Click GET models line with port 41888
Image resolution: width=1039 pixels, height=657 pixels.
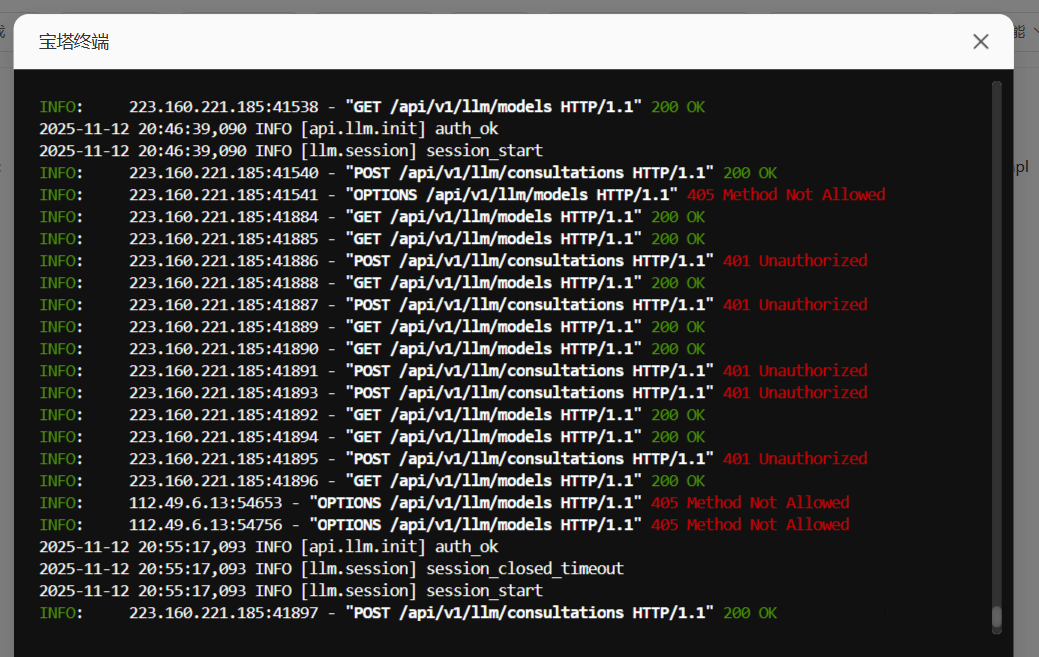[x=372, y=283]
